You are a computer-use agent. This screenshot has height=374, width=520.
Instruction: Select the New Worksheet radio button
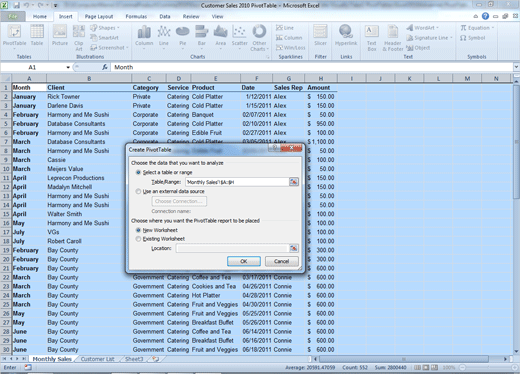point(138,230)
